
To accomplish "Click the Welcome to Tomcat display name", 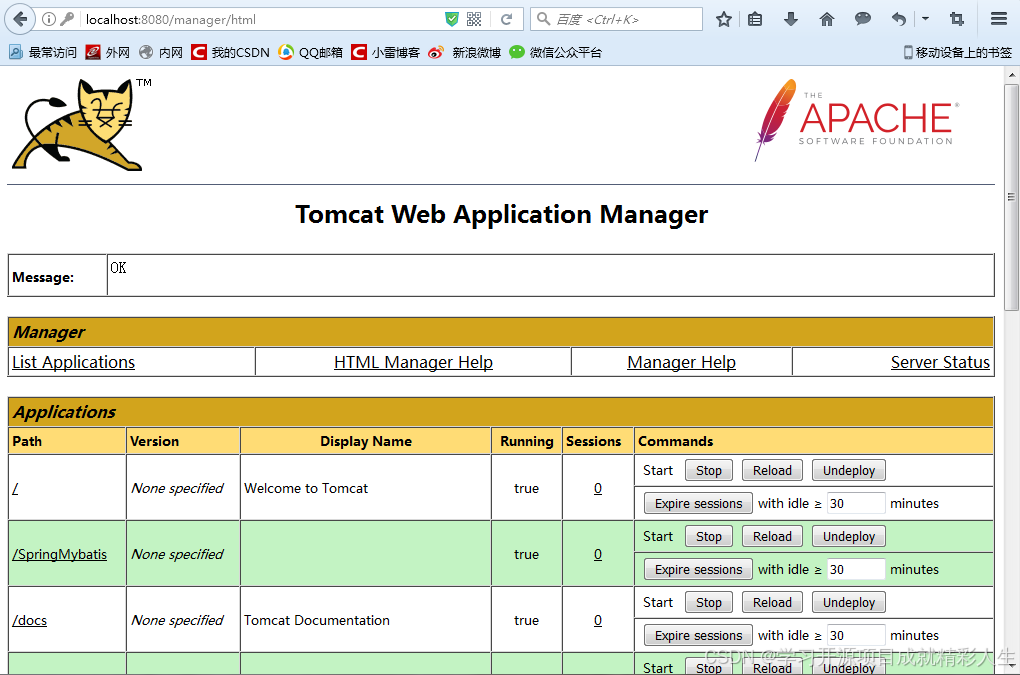I will (306, 488).
